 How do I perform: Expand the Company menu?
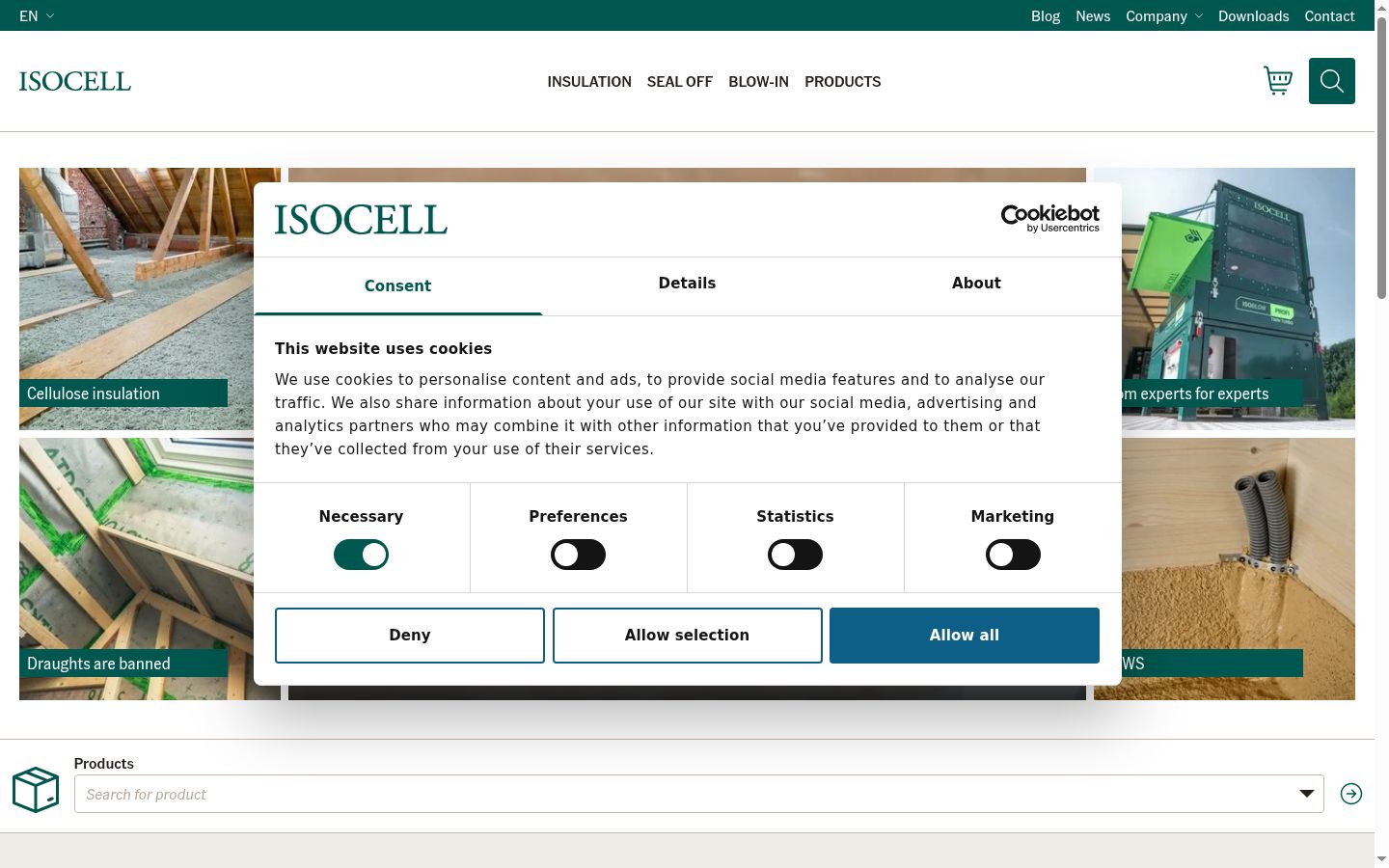click(1164, 15)
